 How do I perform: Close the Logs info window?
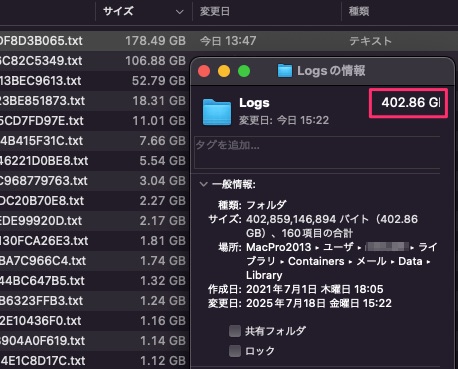pos(204,71)
